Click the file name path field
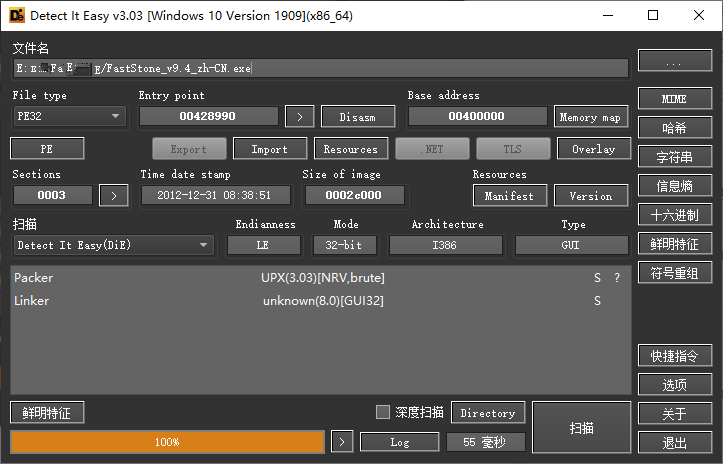Image resolution: width=723 pixels, height=464 pixels. (x=320, y=68)
